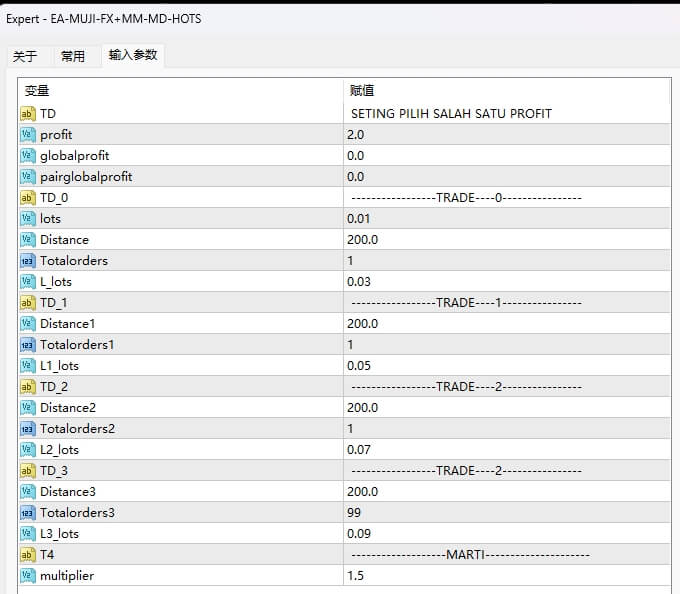Click the integer icon beside Totalorders1
Screen dimensions: 680x594
[x=27, y=345]
